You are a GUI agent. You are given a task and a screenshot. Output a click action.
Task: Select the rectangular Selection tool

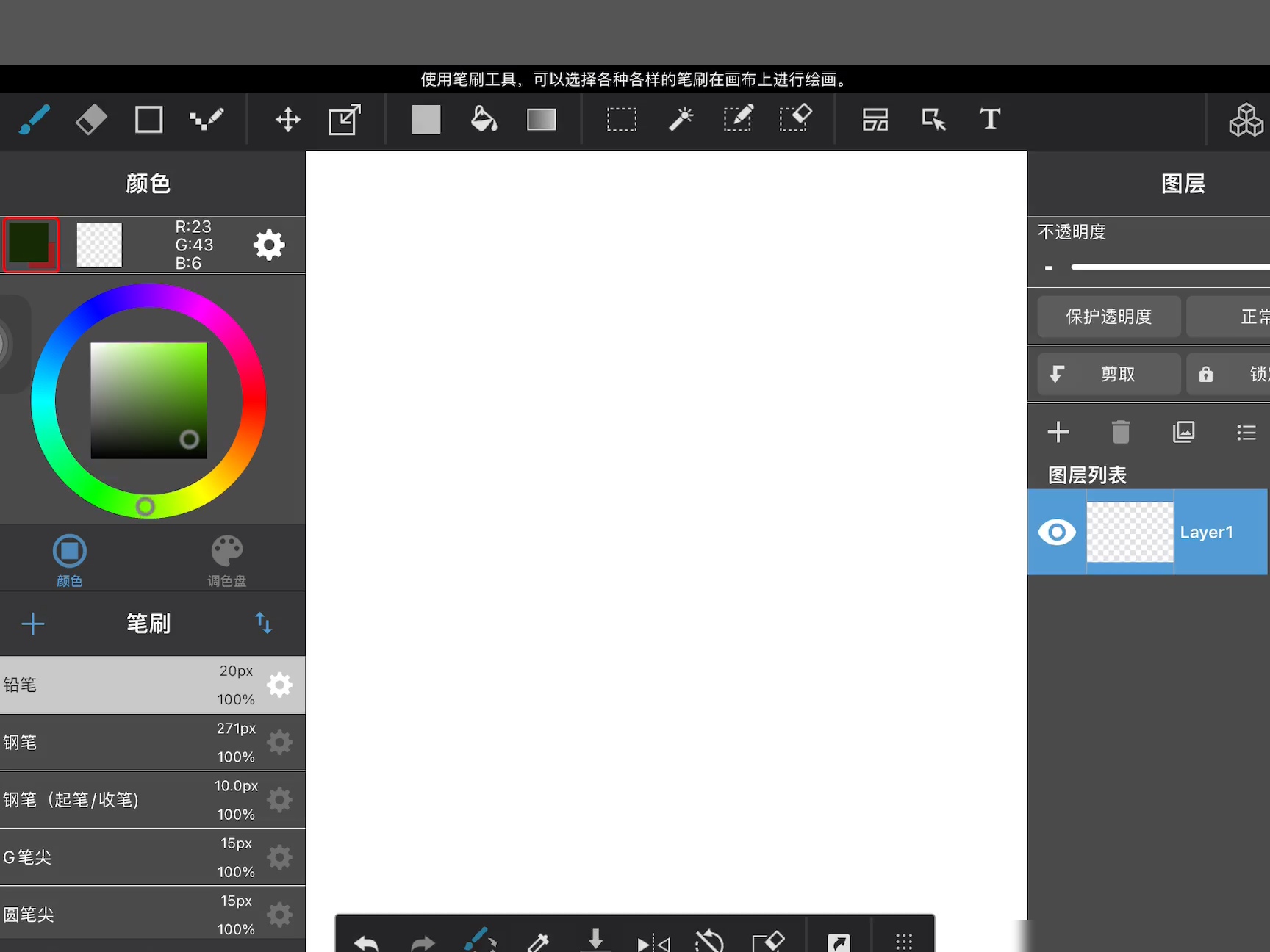click(x=622, y=120)
